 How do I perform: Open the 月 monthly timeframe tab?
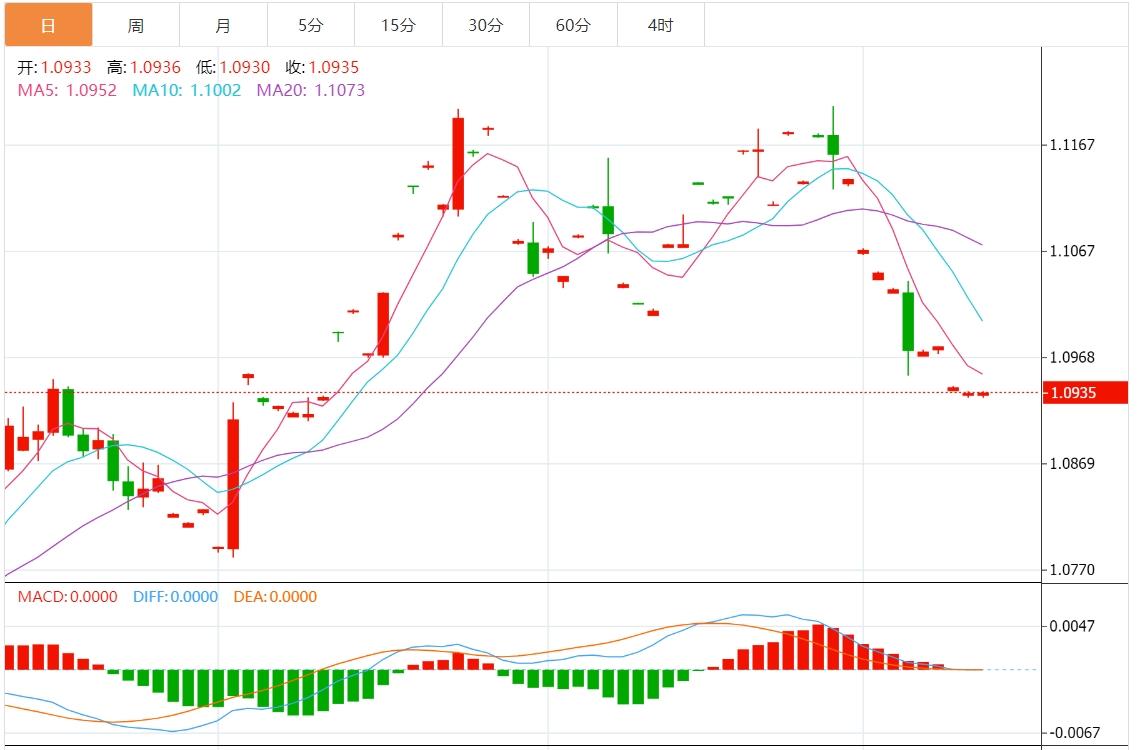[x=223, y=25]
